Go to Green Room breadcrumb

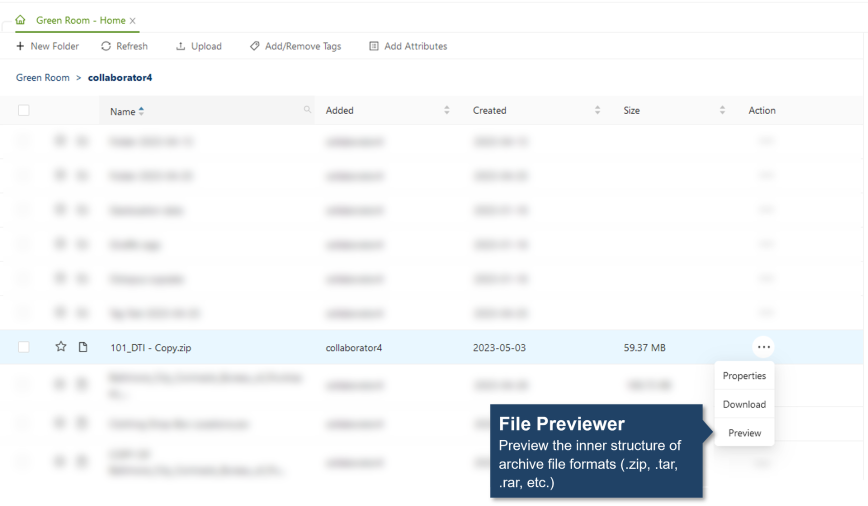(x=43, y=78)
